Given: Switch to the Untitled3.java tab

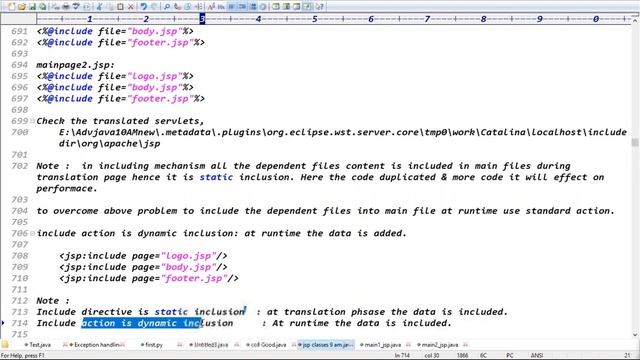Looking at the screenshot, I should pyautogui.click(x=209, y=345).
